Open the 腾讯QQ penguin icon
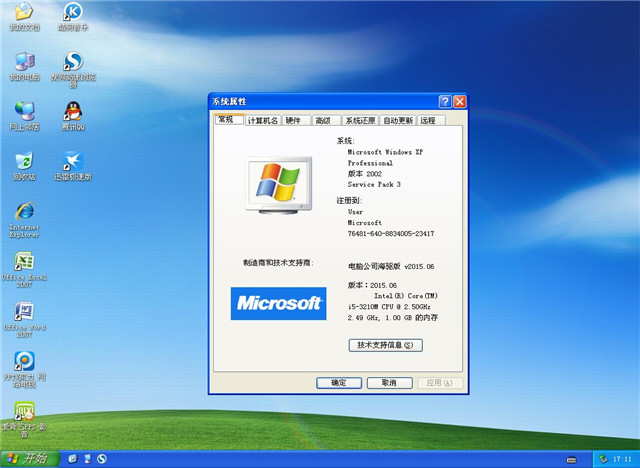The width and height of the screenshot is (640, 468). (72, 112)
